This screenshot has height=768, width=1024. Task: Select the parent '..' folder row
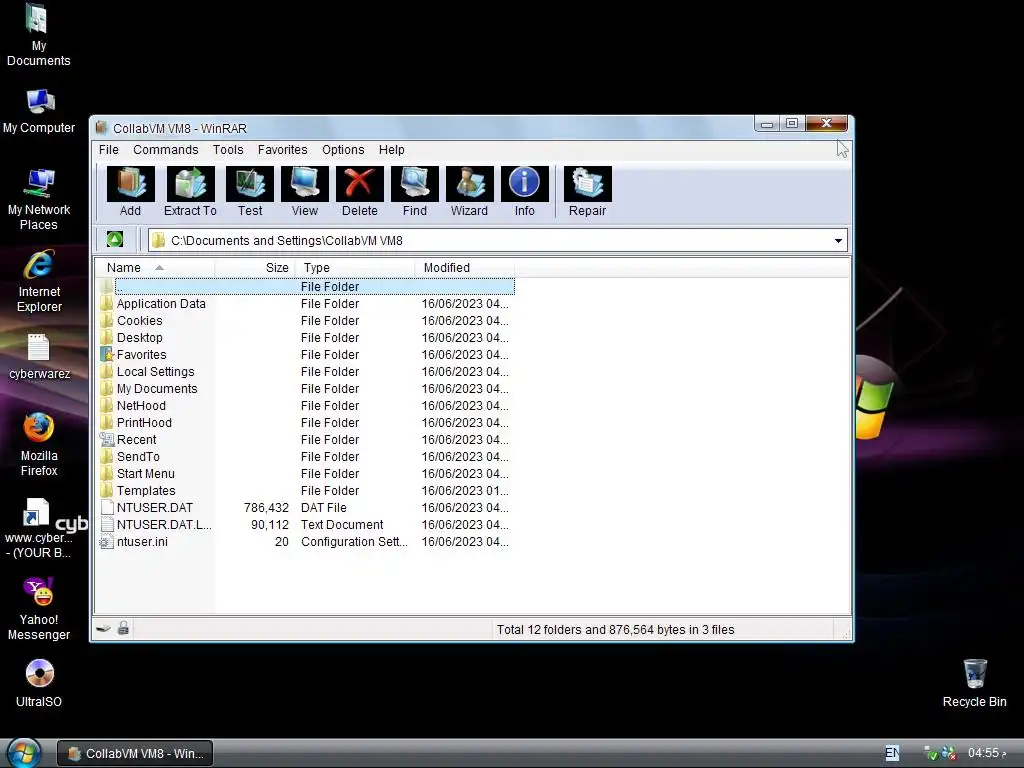click(307, 287)
